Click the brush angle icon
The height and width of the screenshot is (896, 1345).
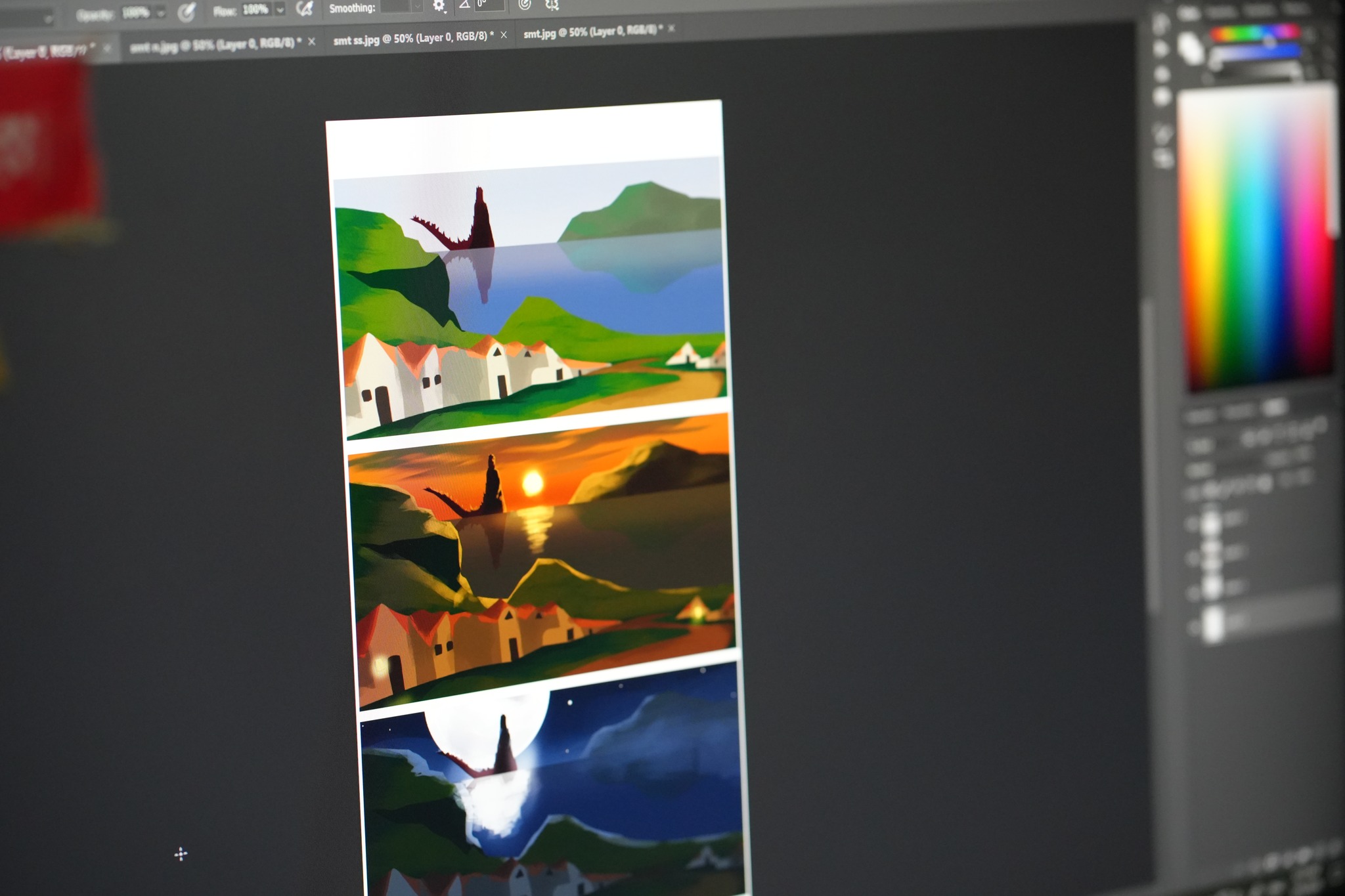coord(464,5)
